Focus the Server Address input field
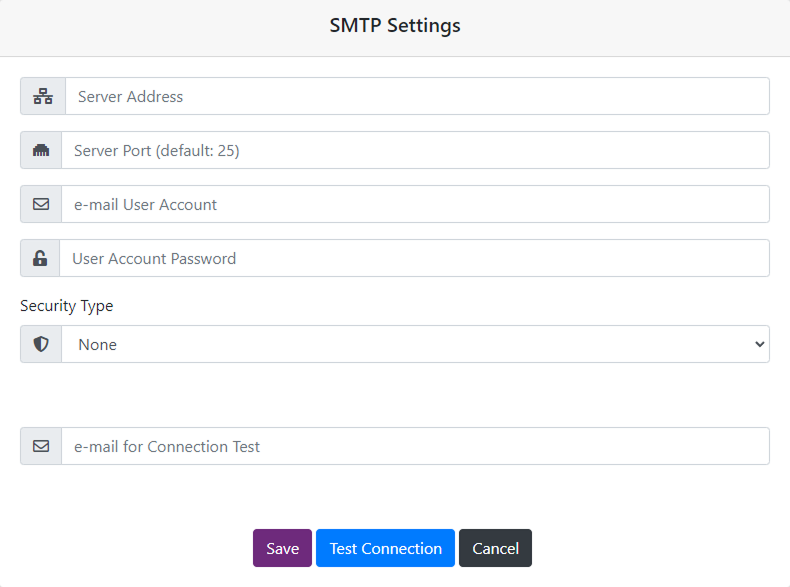Image resolution: width=790 pixels, height=587 pixels. (x=416, y=96)
